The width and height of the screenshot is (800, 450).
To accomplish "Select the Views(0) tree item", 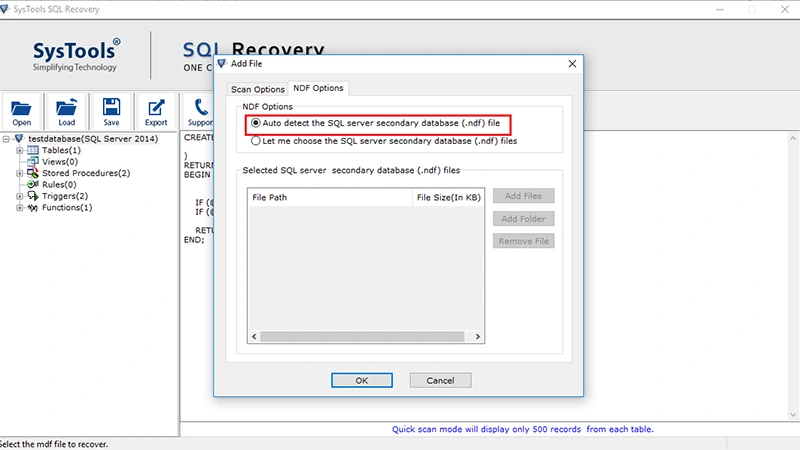I will [60, 162].
